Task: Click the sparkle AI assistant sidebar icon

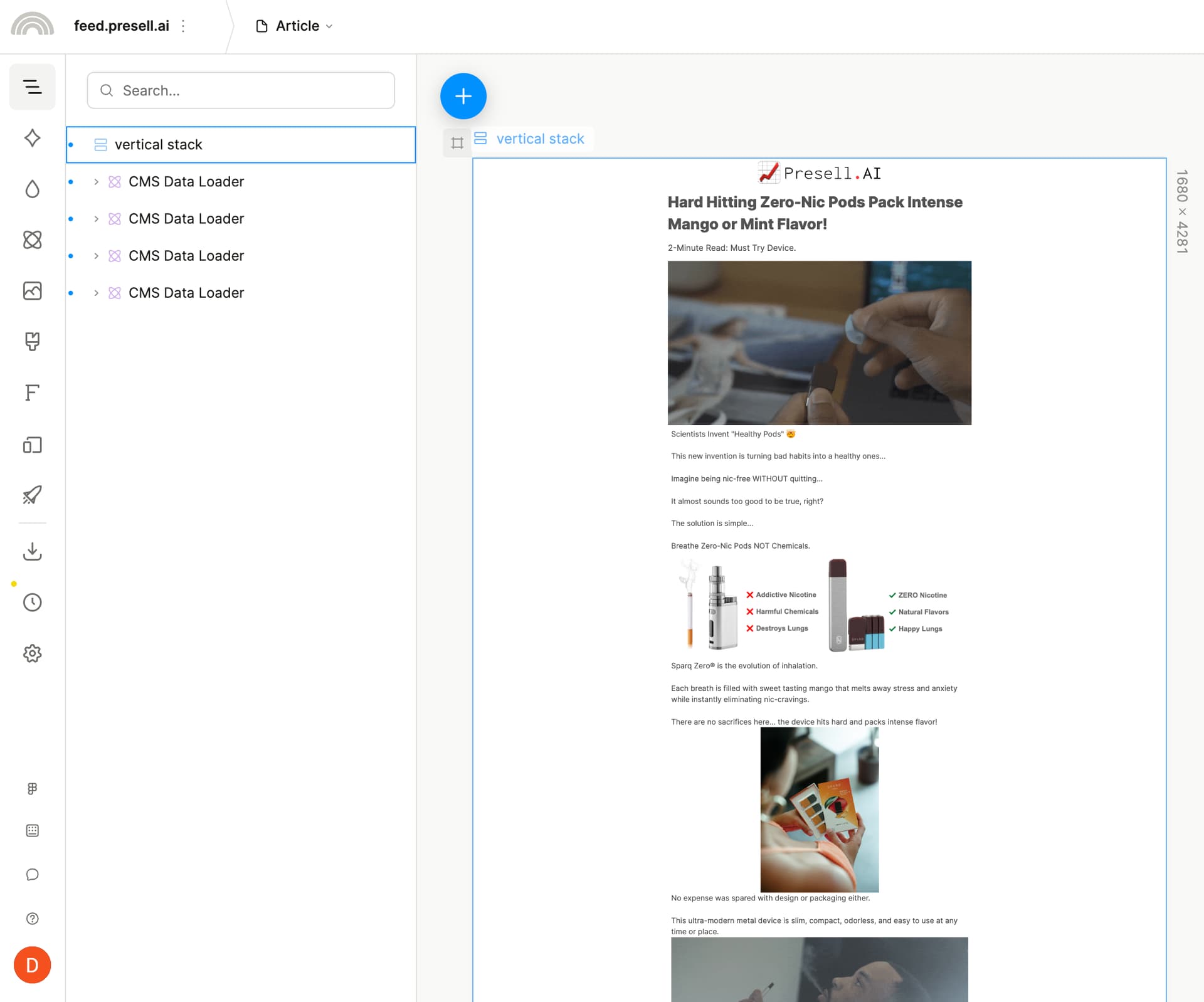Action: pos(32,138)
